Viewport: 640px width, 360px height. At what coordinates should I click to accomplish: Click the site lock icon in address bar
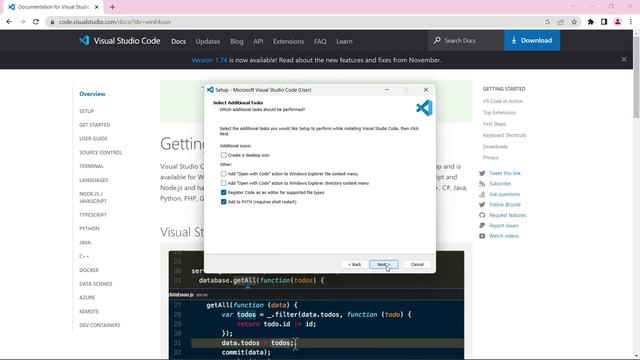point(52,22)
